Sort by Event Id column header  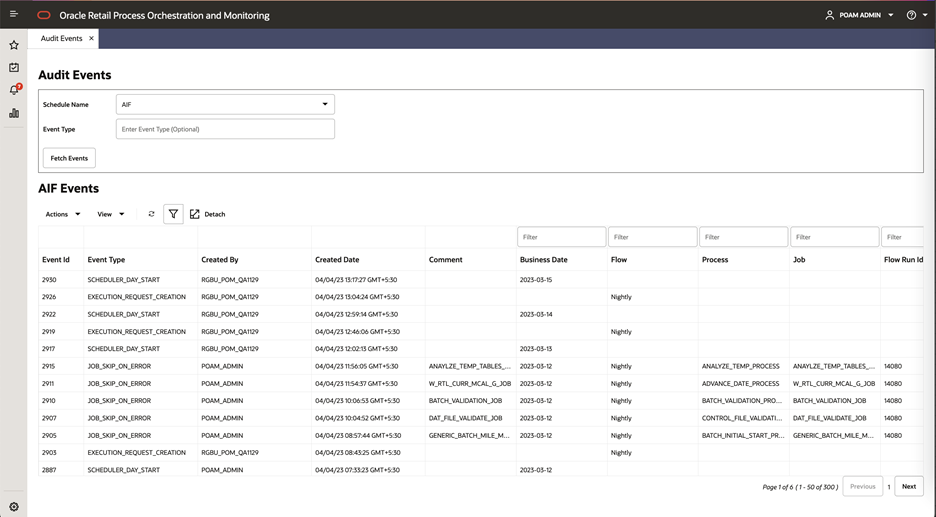pyautogui.click(x=56, y=260)
